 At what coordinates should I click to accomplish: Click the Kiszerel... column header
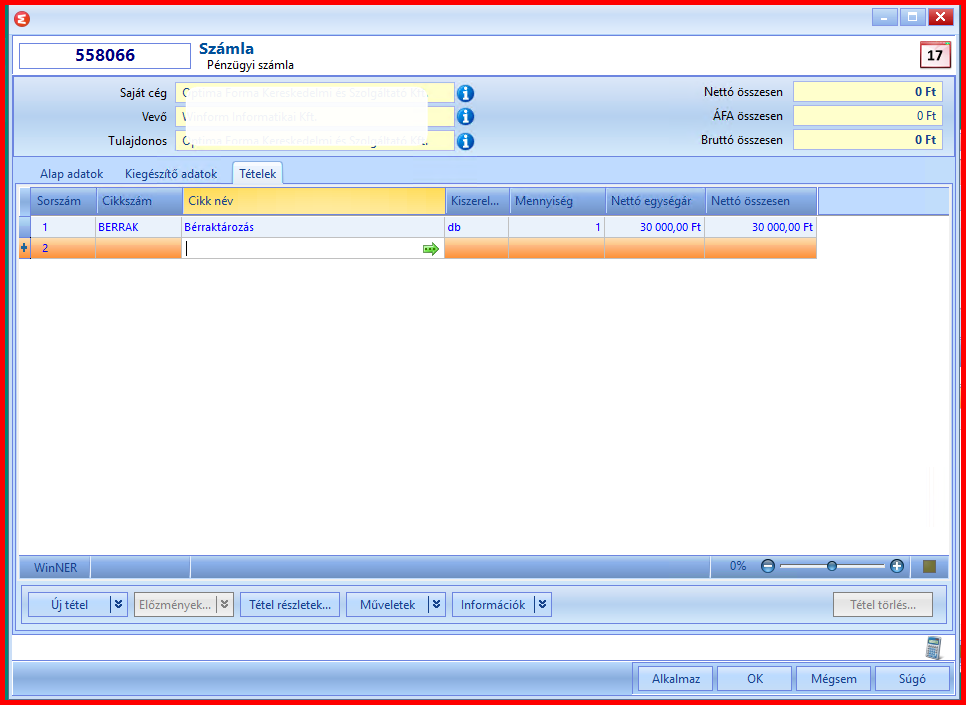coord(477,201)
